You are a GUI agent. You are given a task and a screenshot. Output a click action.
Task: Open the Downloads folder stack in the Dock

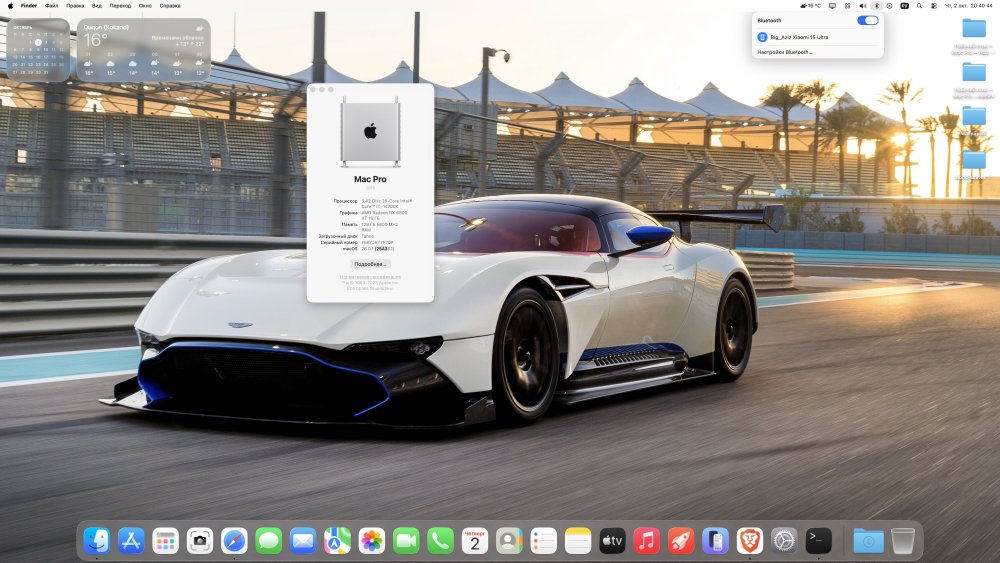pyautogui.click(x=868, y=541)
